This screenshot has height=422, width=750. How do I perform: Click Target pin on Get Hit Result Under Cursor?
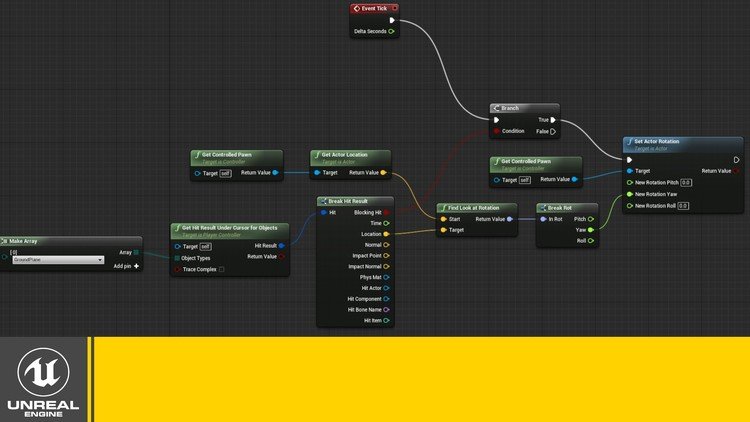(x=177, y=246)
